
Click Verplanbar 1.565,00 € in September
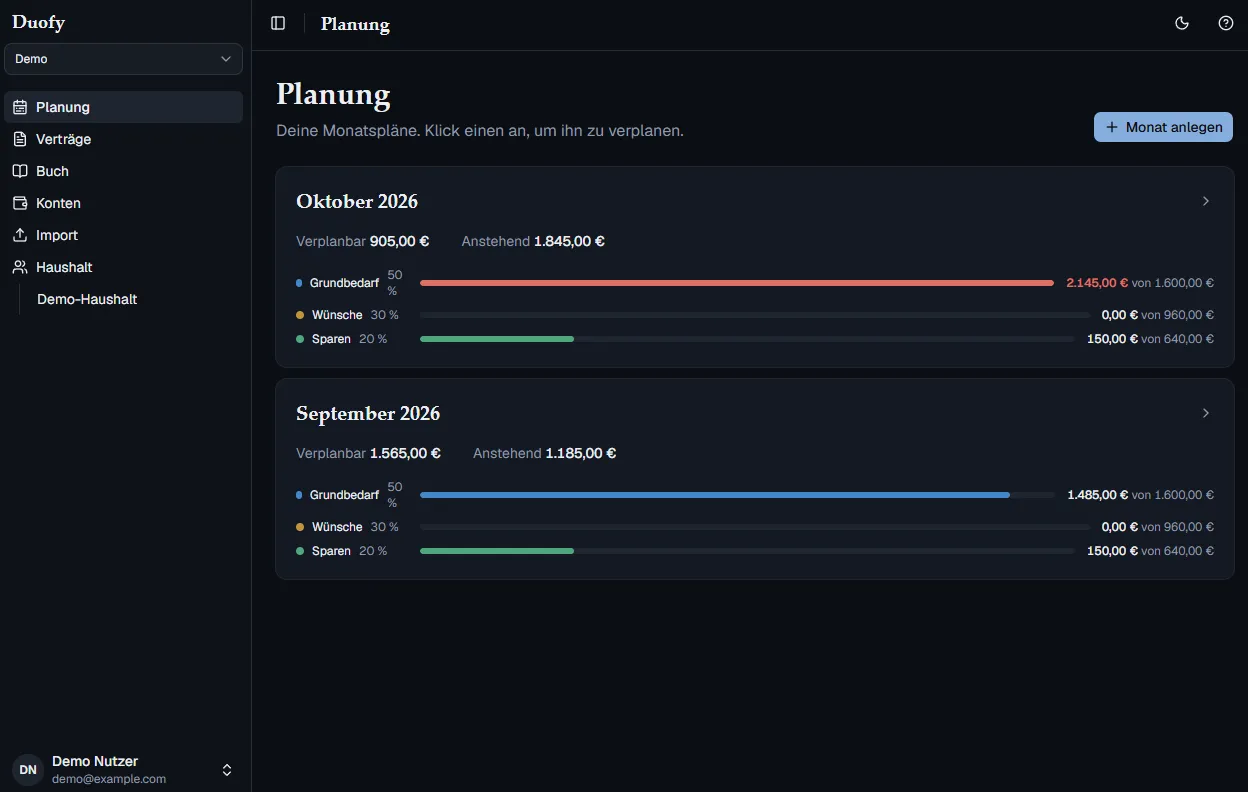(x=368, y=453)
